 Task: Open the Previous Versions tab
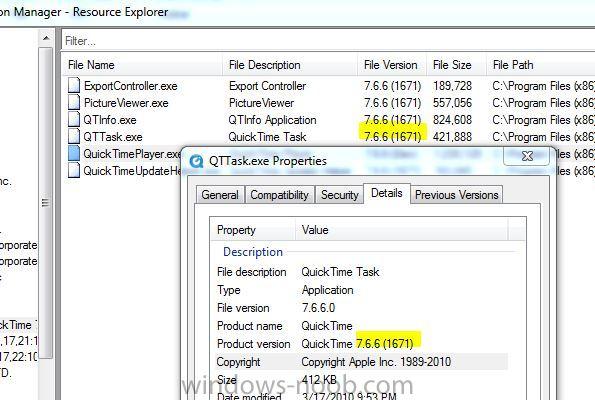(456, 195)
